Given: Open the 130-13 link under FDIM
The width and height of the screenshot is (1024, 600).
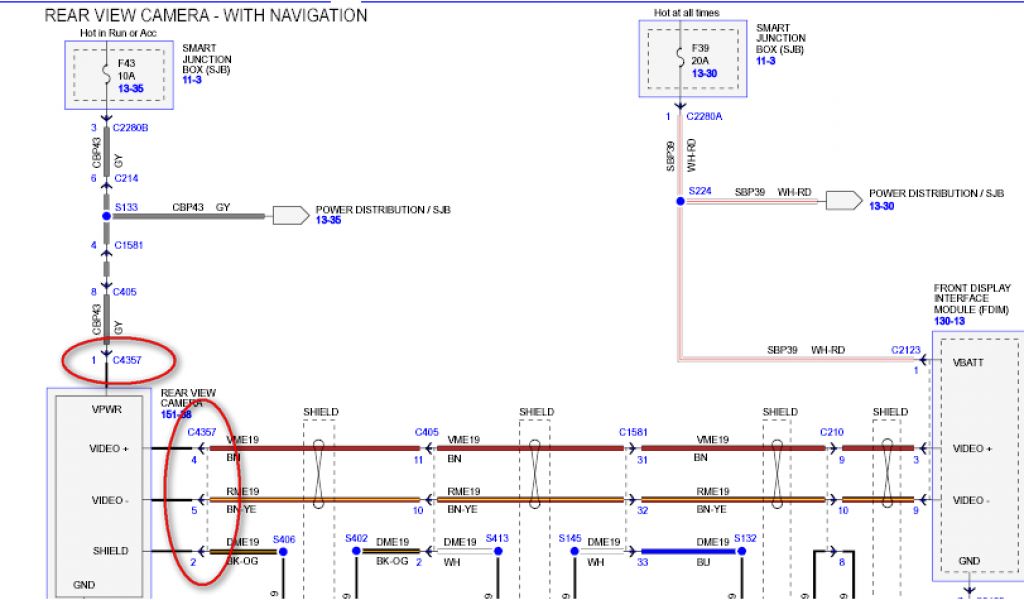Looking at the screenshot, I should (951, 320).
